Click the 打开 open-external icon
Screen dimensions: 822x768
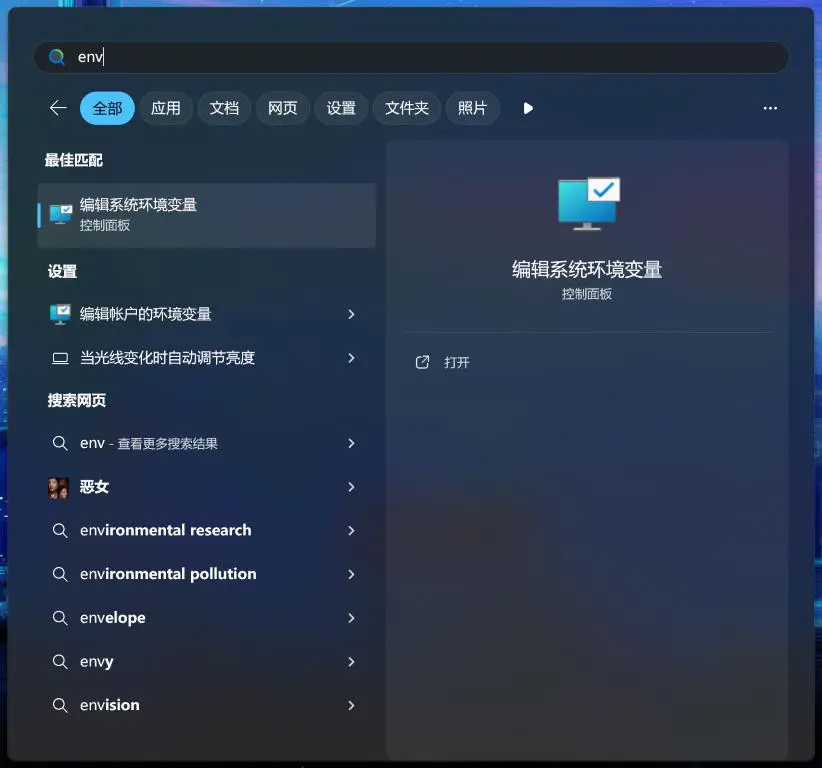pyautogui.click(x=422, y=362)
